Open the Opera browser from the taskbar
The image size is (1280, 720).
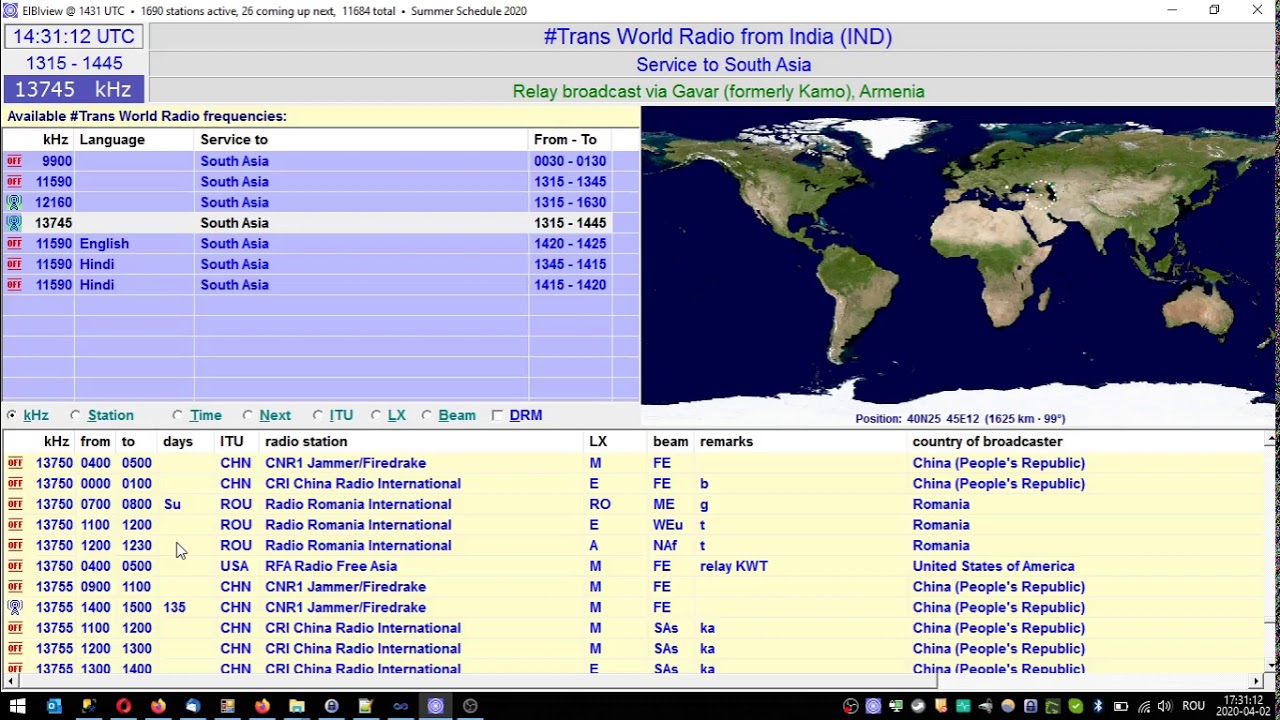tap(123, 706)
